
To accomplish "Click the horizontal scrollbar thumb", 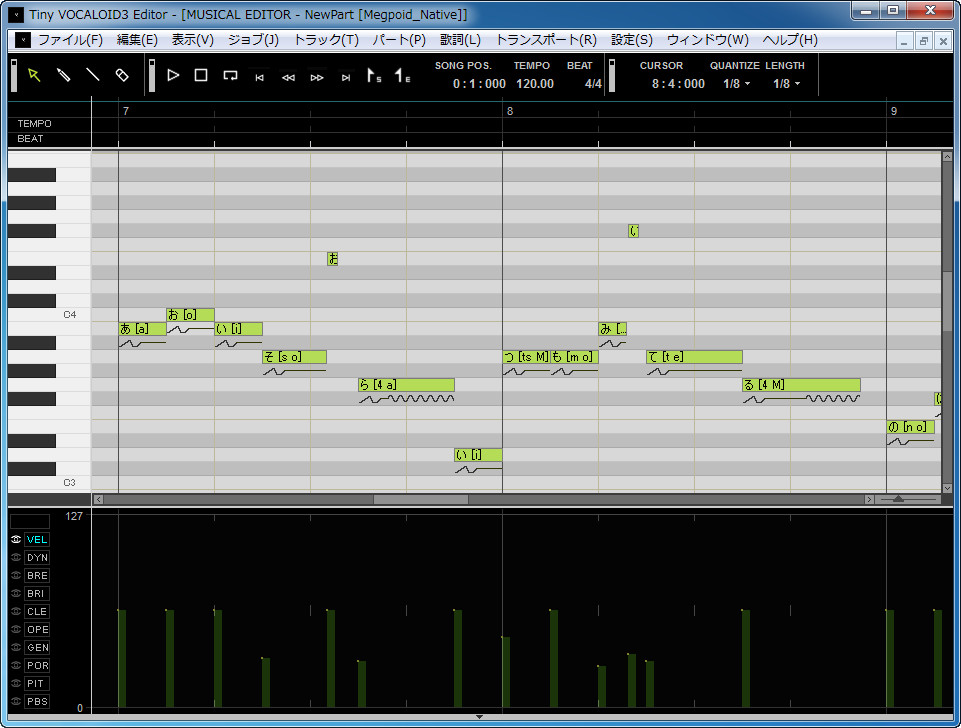I will [421, 499].
